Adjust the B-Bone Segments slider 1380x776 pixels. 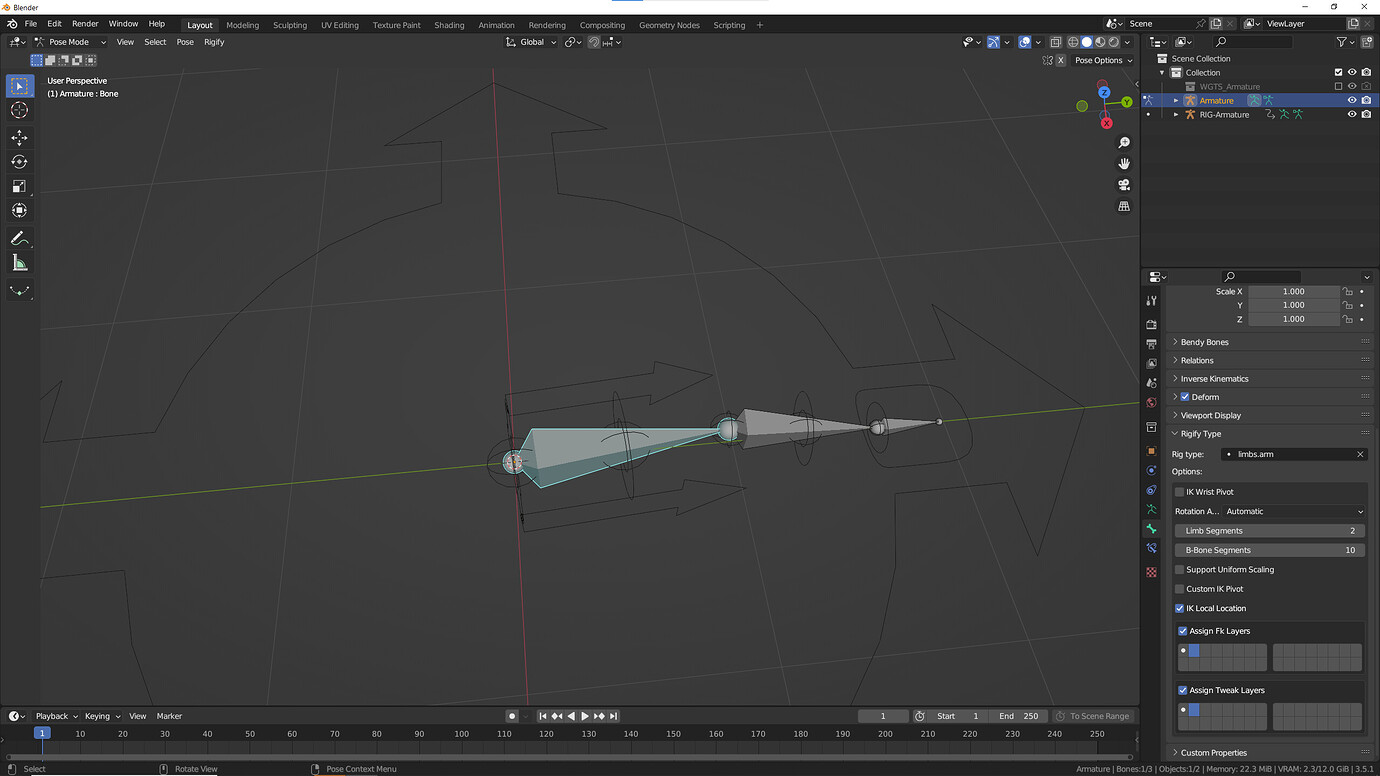pos(1270,550)
